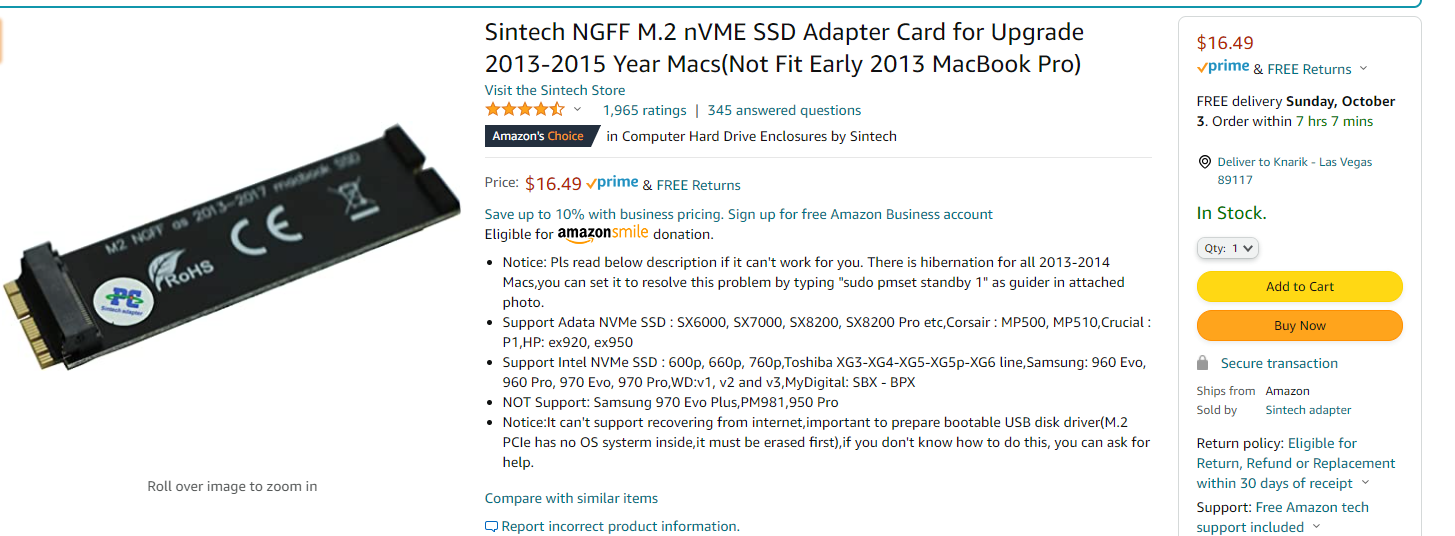1455x536 pixels.
Task: Click the report incorrect info speech icon
Action: (491, 527)
